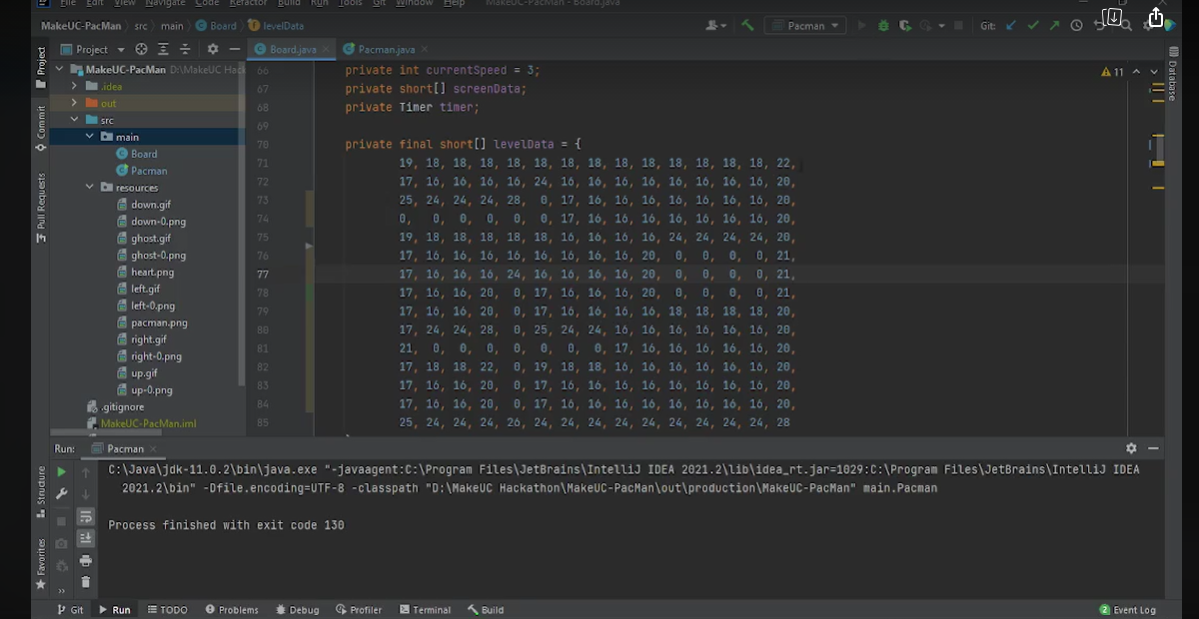The height and width of the screenshot is (619, 1199).
Task: Select the Pacman tab in Run panel
Action: 125,449
